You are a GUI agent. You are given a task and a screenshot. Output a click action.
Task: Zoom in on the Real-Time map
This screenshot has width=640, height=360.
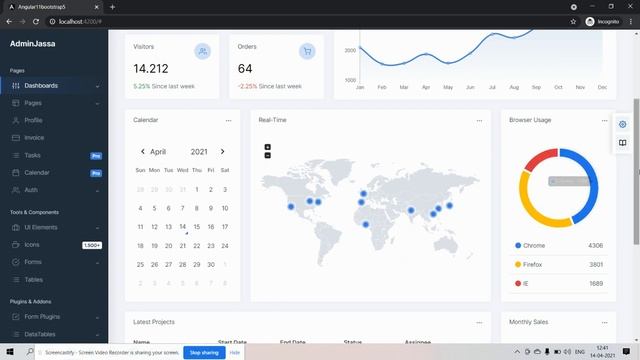coord(267,147)
